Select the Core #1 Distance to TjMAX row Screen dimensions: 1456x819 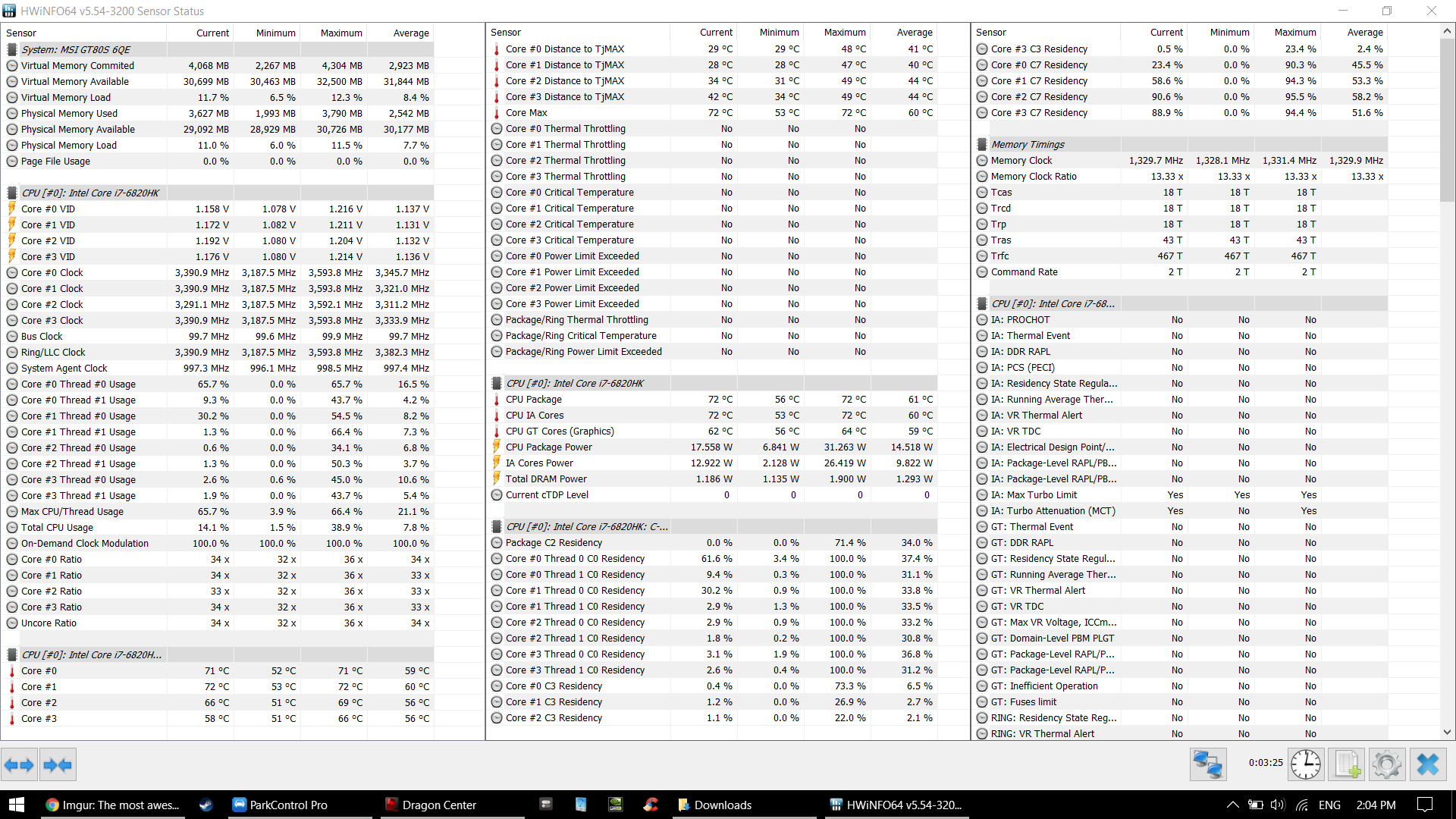click(x=713, y=64)
